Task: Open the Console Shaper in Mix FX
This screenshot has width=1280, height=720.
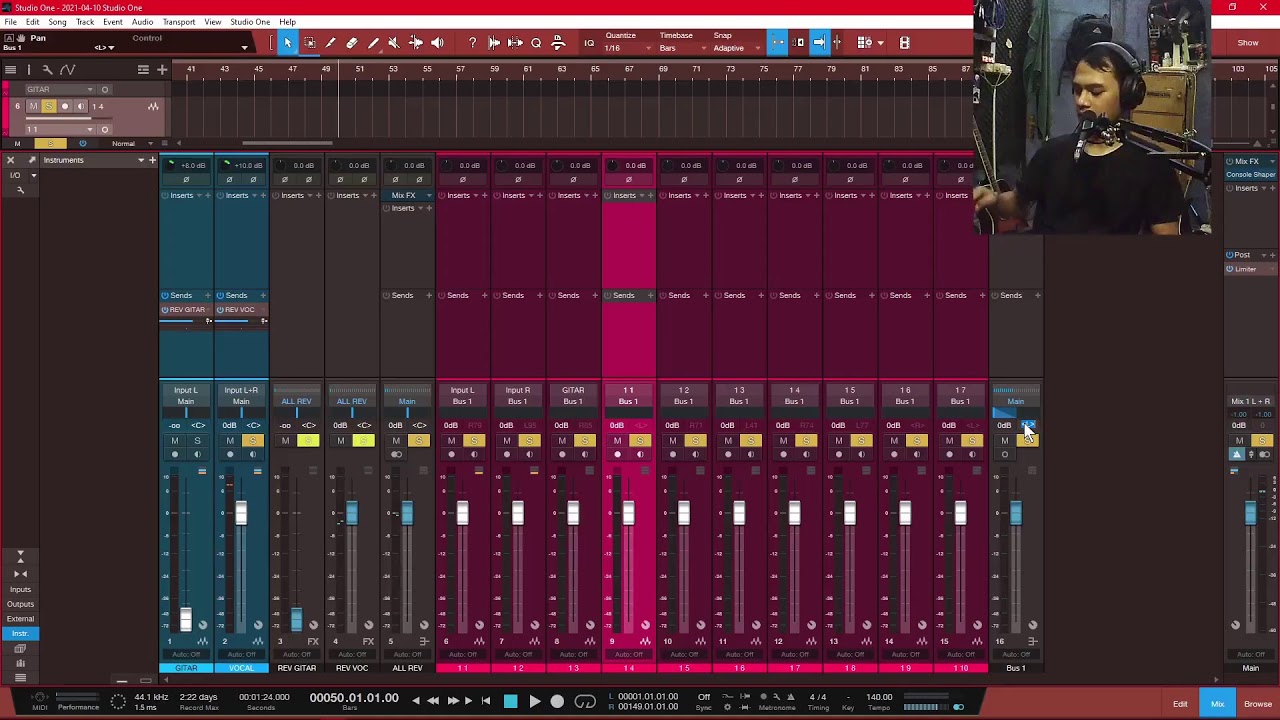Action: tap(1250, 175)
